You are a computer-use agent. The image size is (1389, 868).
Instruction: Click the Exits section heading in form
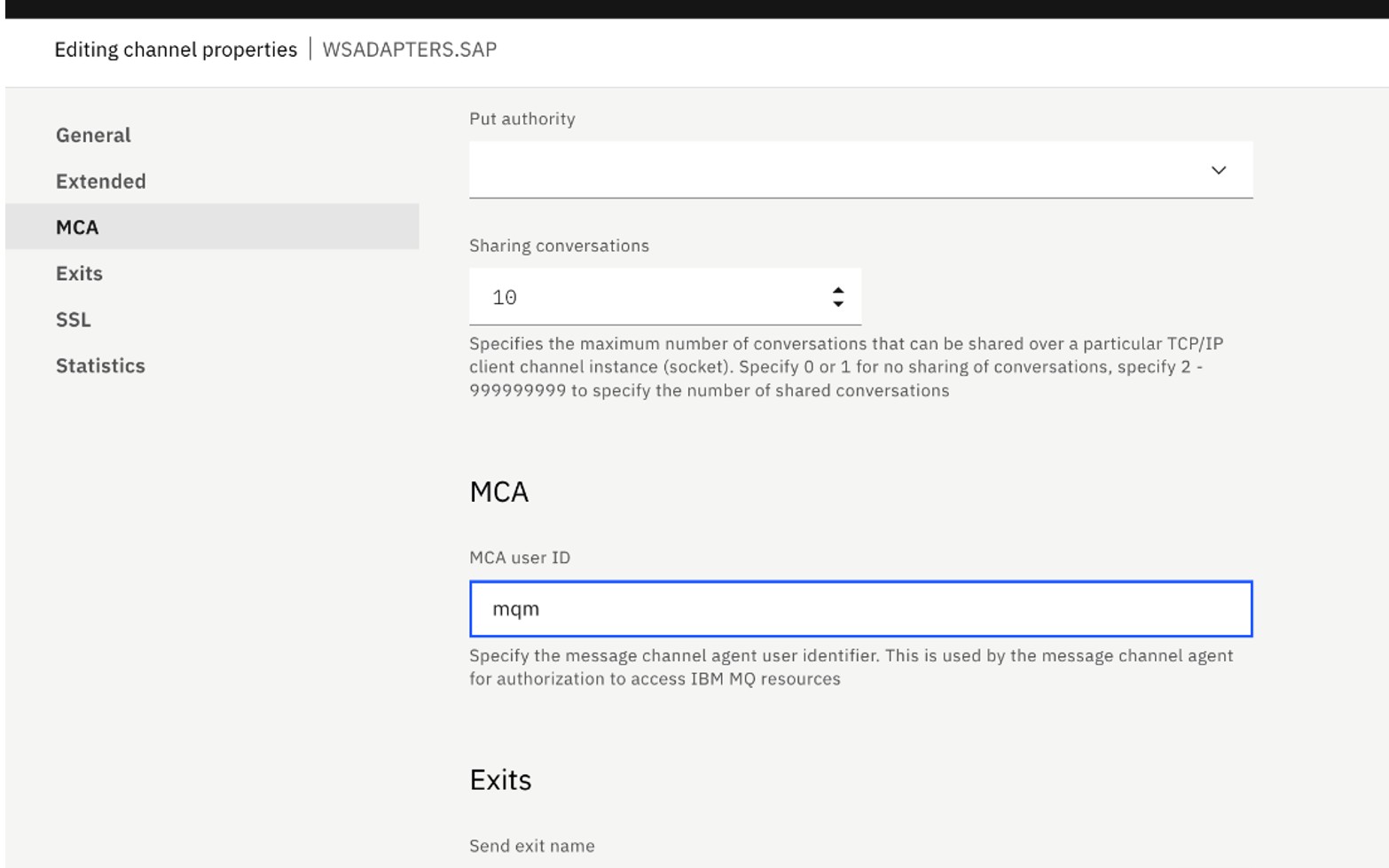(x=500, y=779)
